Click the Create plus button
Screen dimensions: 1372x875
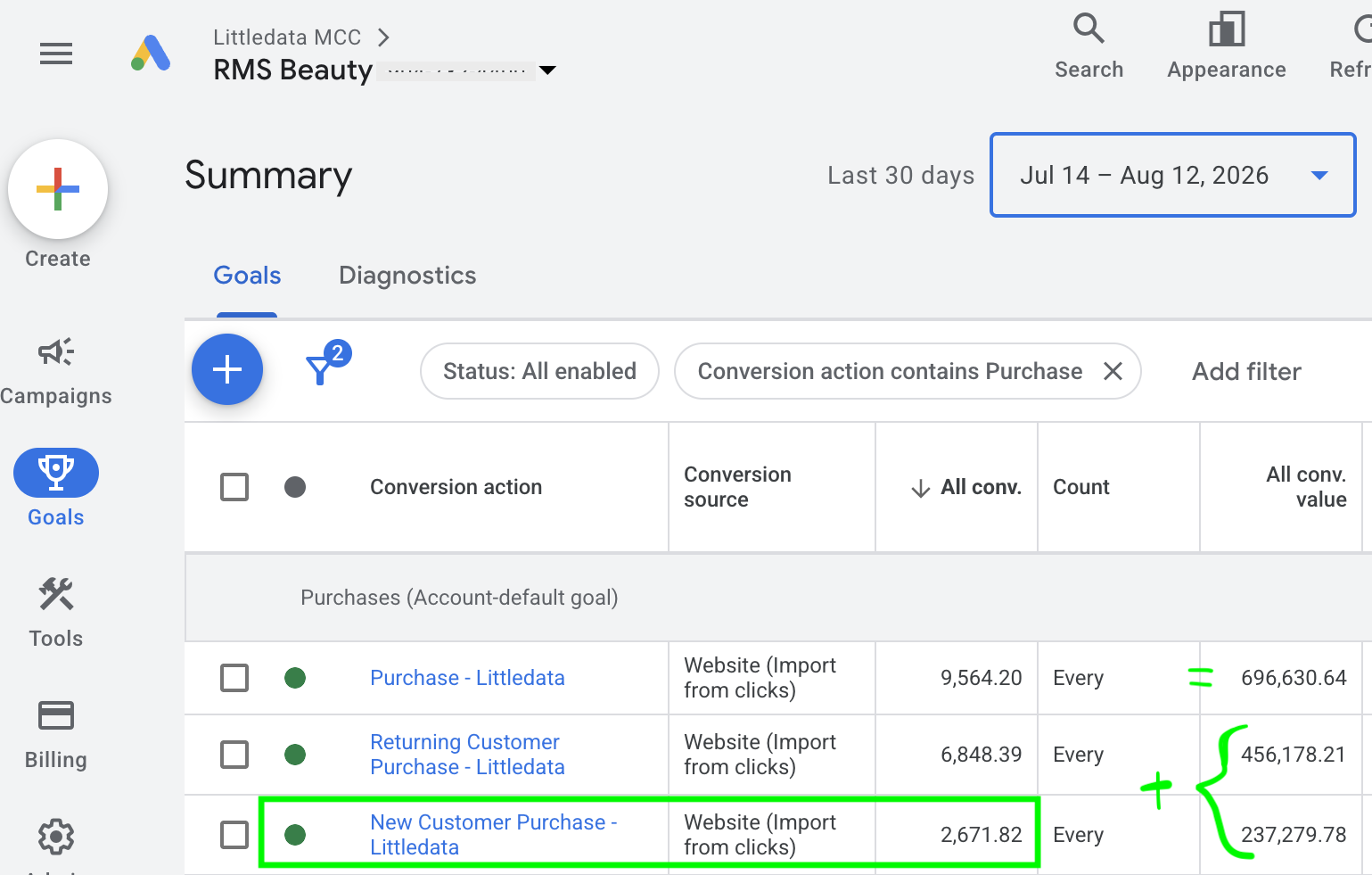[x=58, y=189]
